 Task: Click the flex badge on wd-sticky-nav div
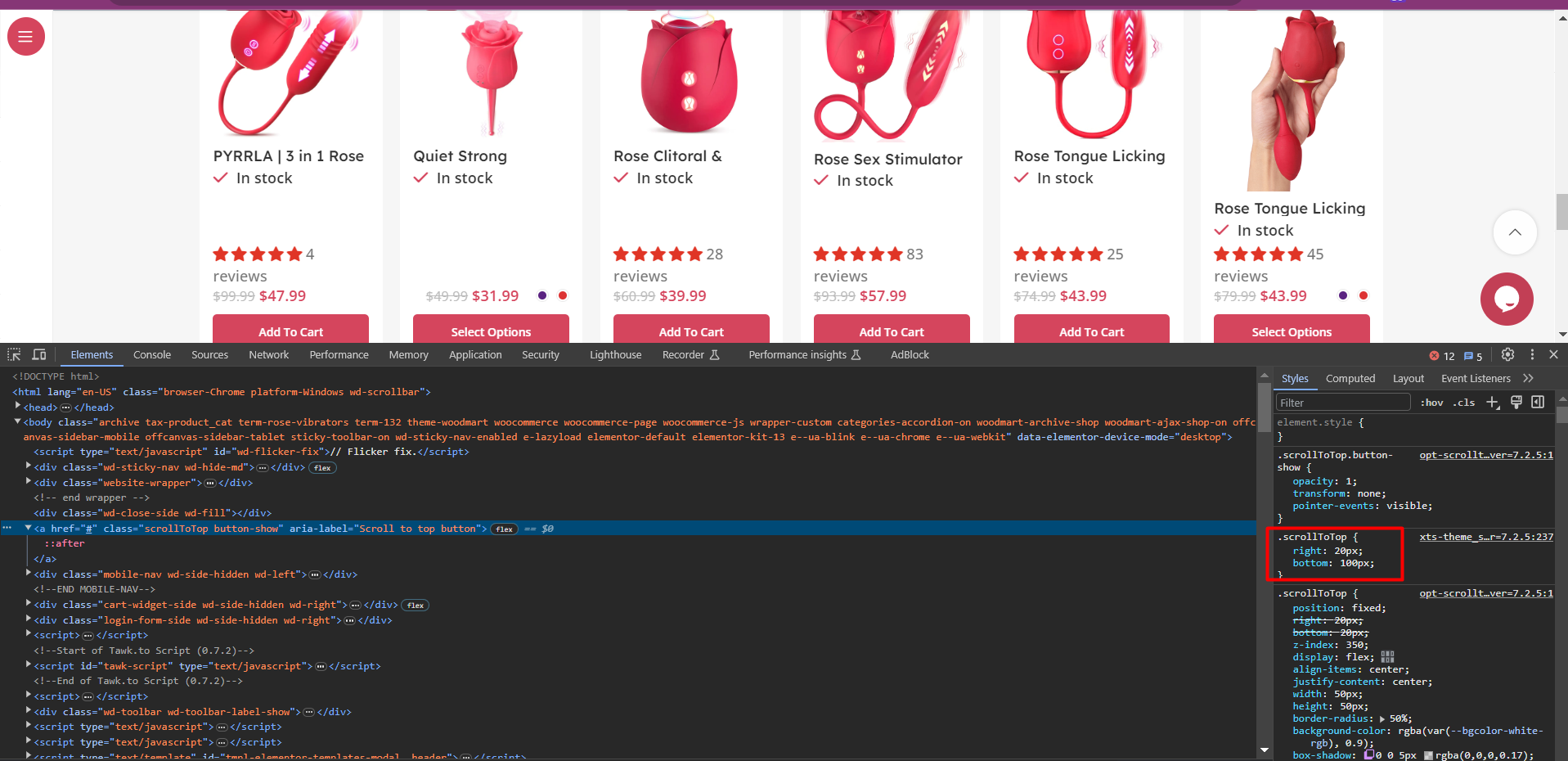pos(323,468)
